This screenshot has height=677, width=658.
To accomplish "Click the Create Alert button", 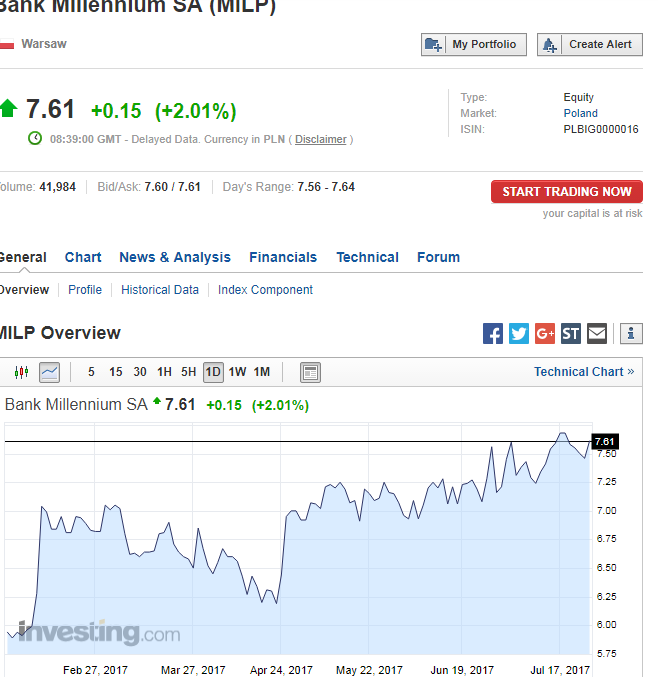I will point(590,44).
